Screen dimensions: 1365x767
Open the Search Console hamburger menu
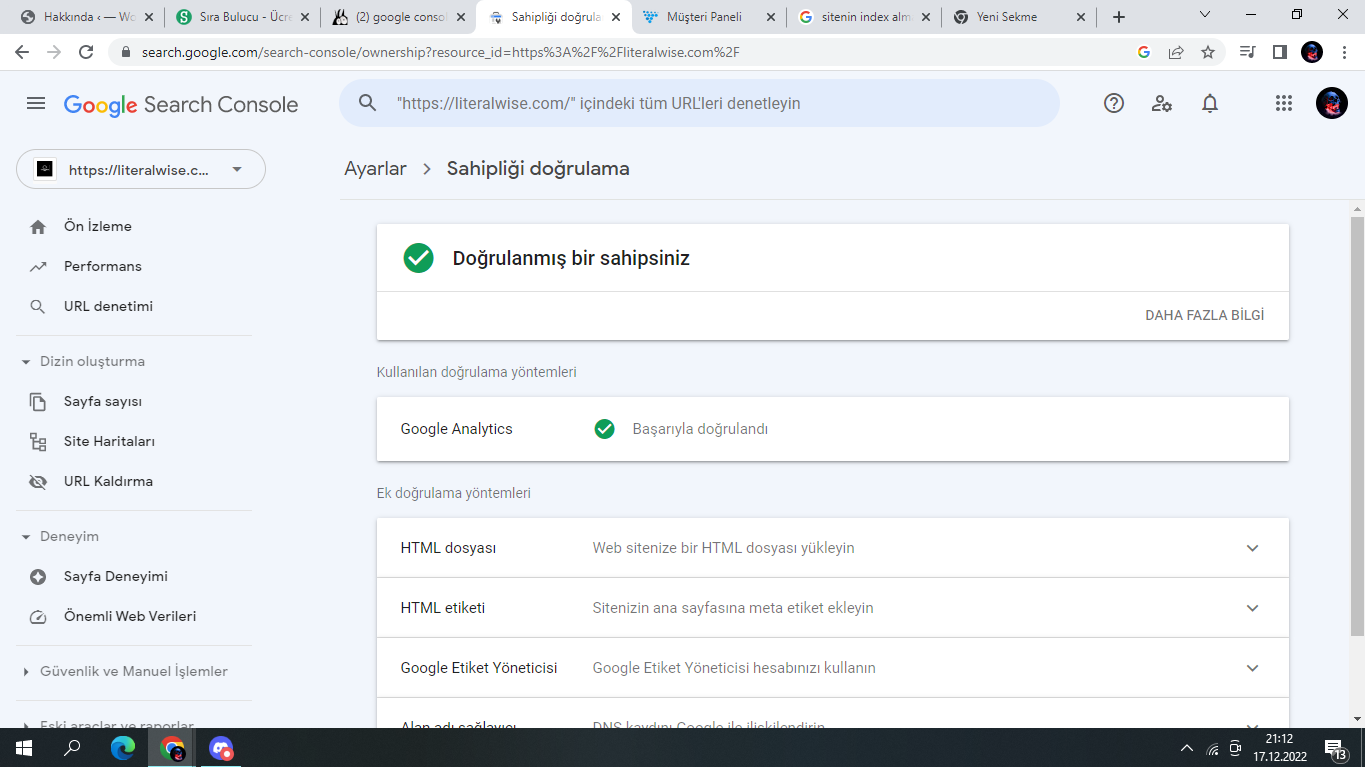coord(36,104)
